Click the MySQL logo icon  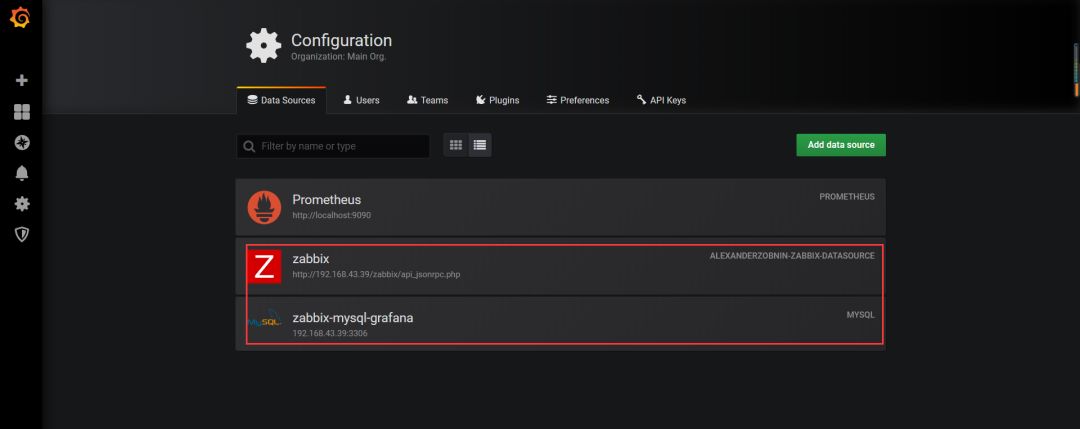pos(264,321)
